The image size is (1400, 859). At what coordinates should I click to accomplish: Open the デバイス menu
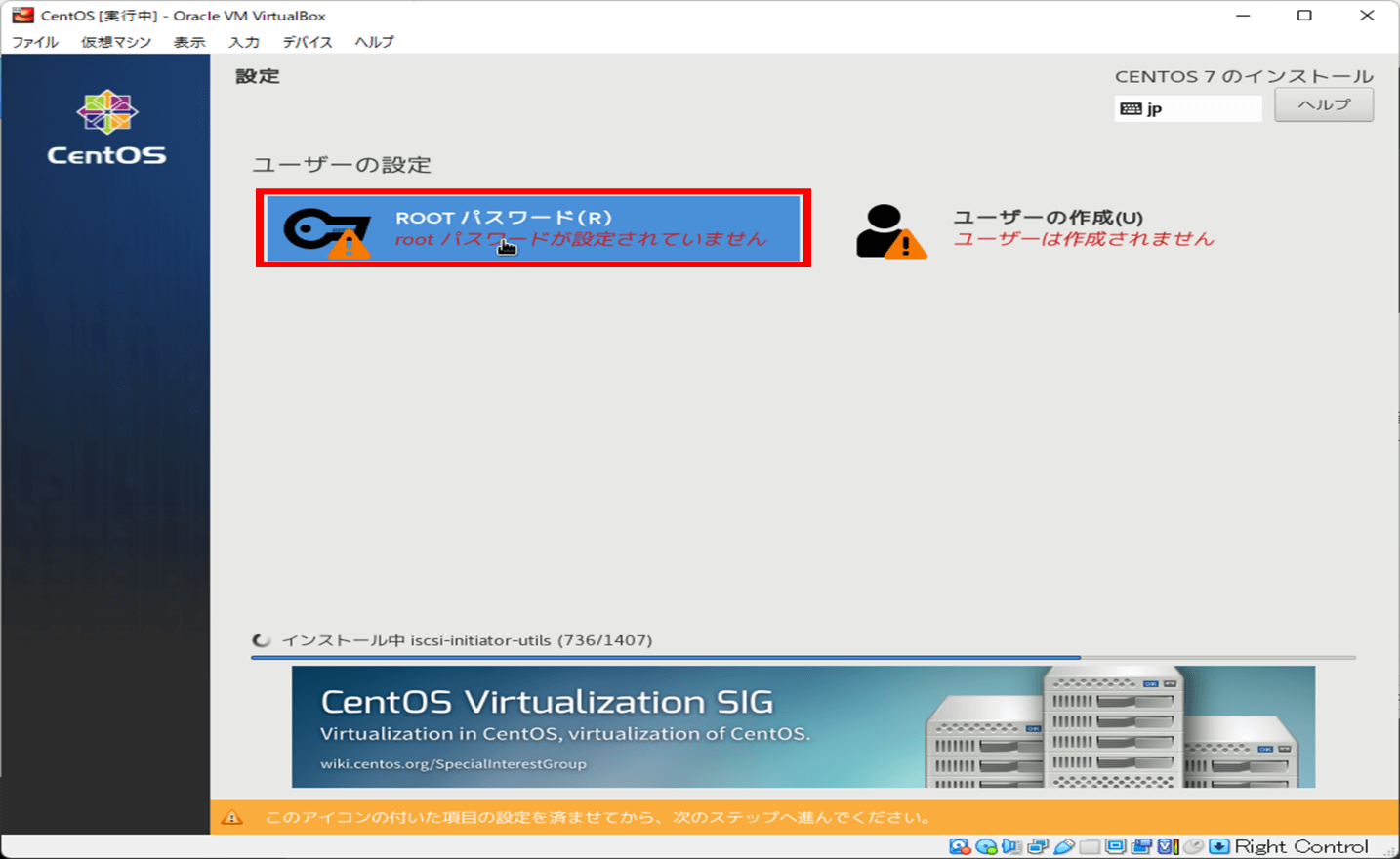308,42
